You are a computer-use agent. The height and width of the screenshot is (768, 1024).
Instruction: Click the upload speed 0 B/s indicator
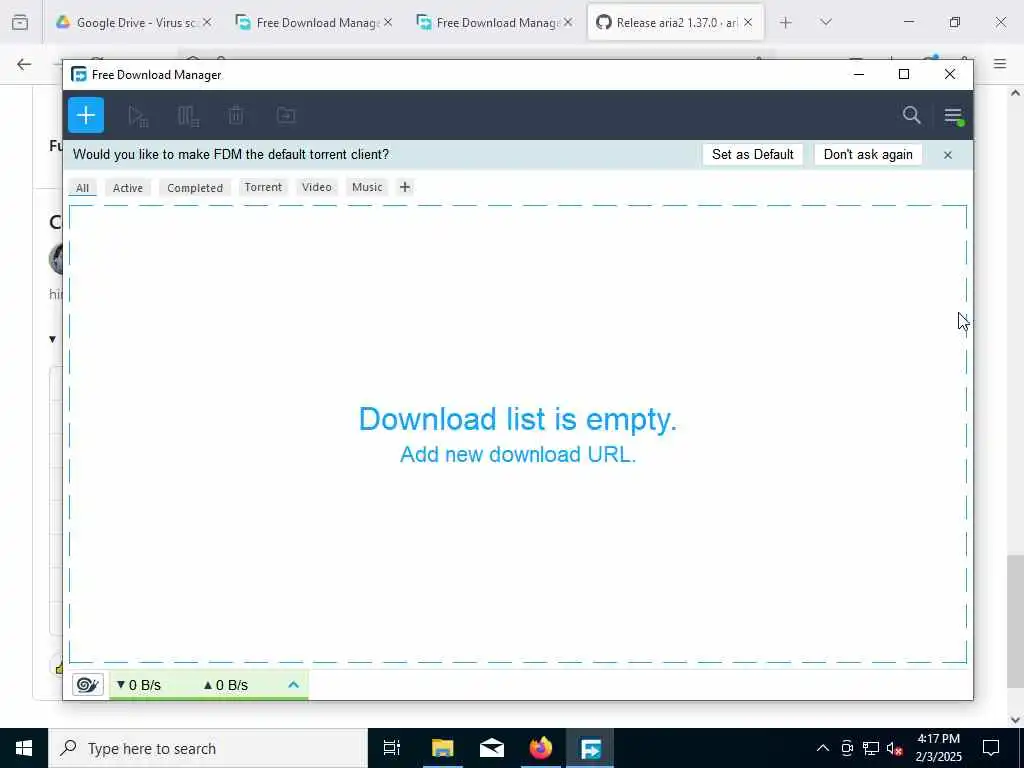click(226, 685)
